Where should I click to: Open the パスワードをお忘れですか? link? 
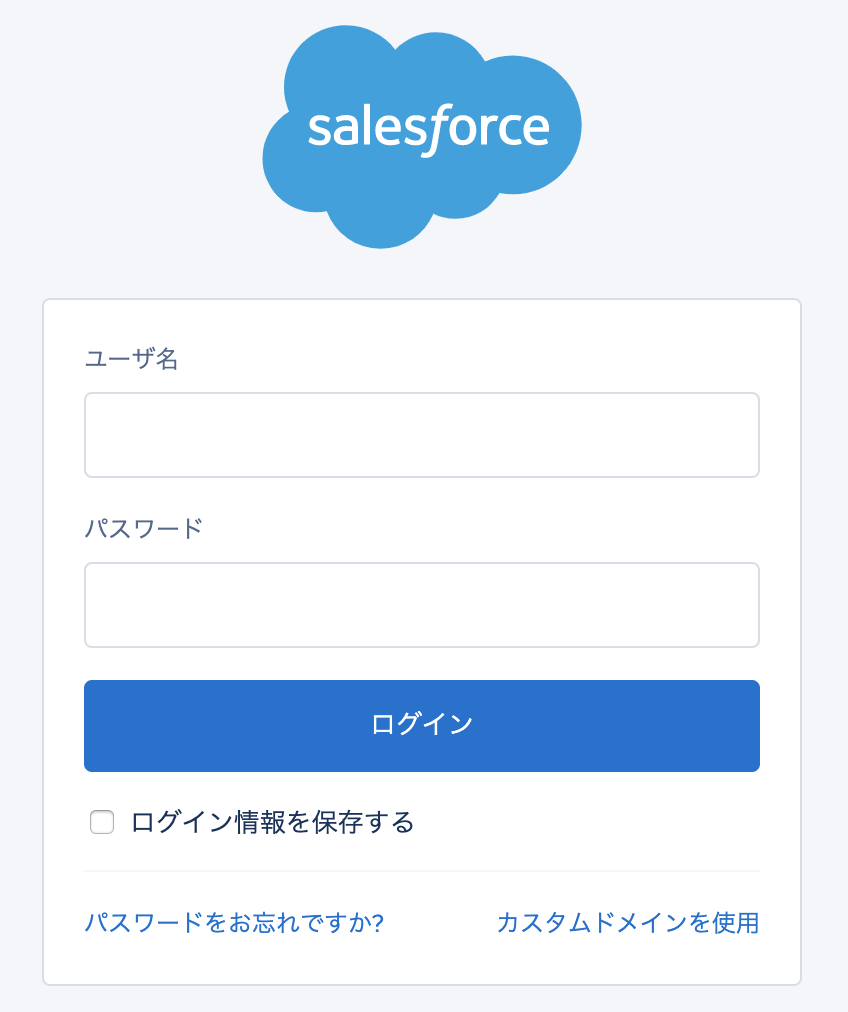pyautogui.click(x=235, y=923)
